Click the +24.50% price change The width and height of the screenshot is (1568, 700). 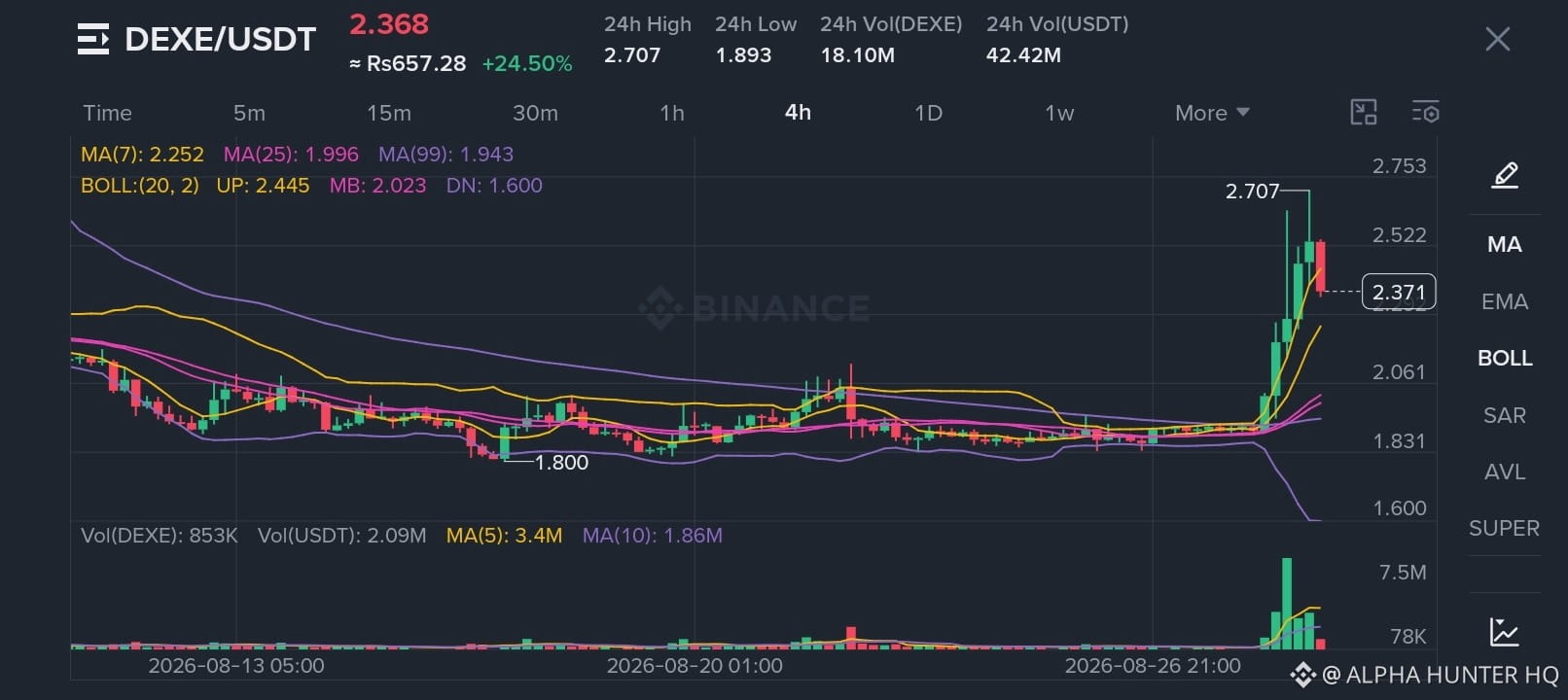click(526, 64)
